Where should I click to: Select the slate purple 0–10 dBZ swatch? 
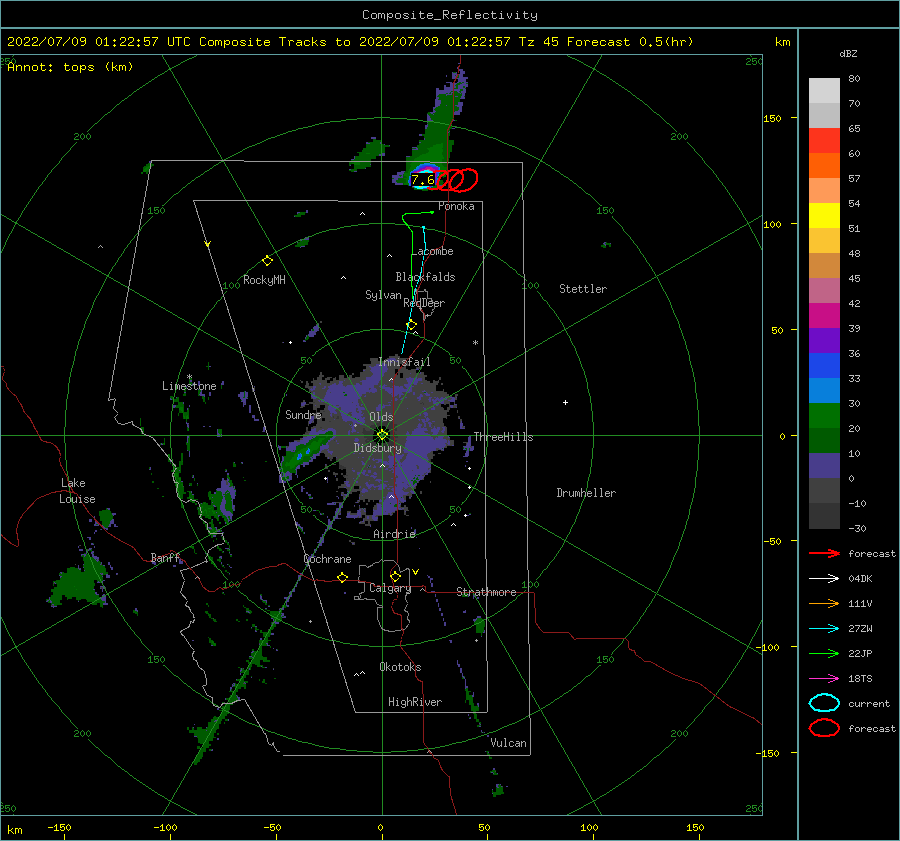[824, 466]
